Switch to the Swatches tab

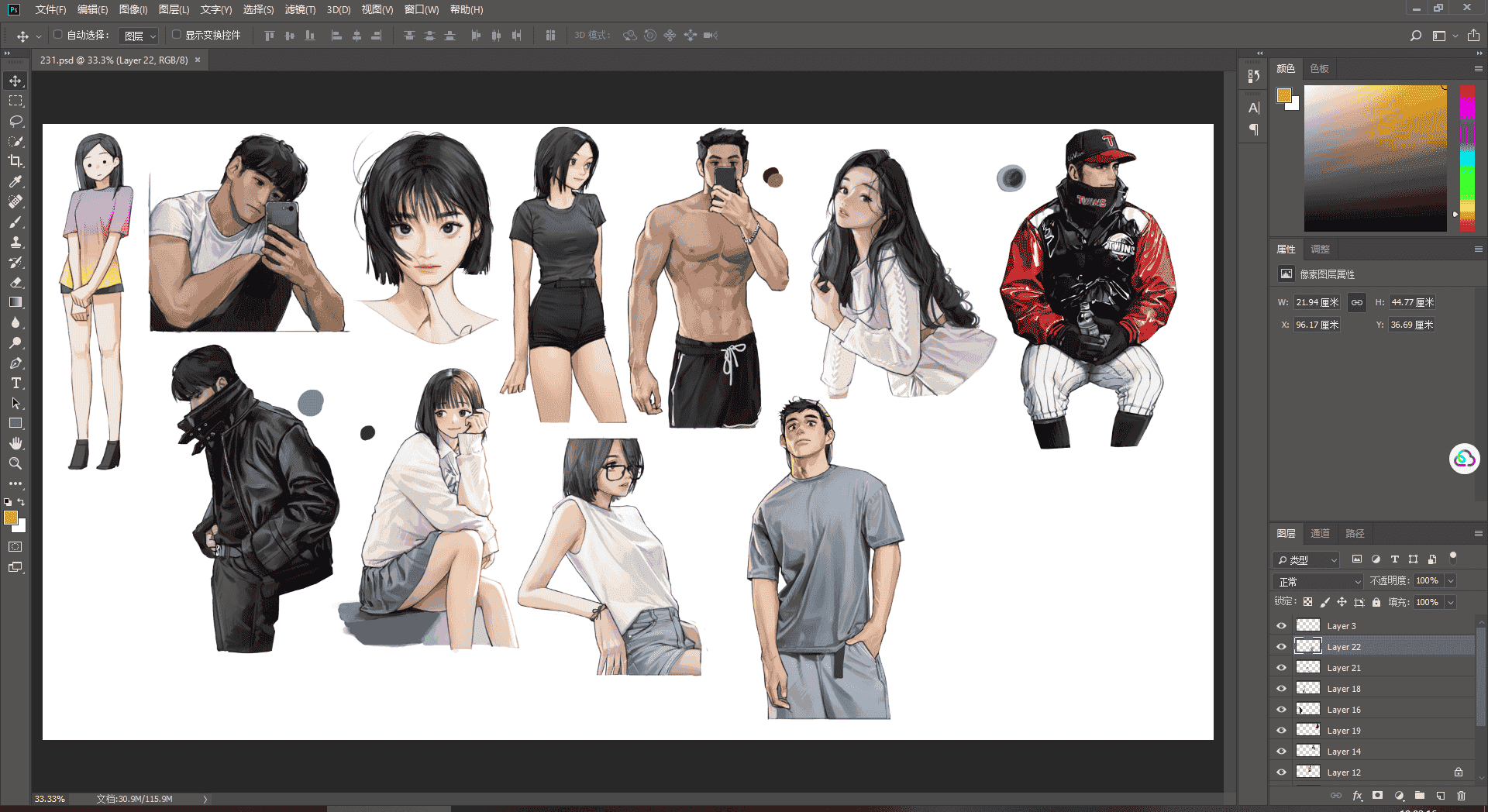coord(1320,69)
